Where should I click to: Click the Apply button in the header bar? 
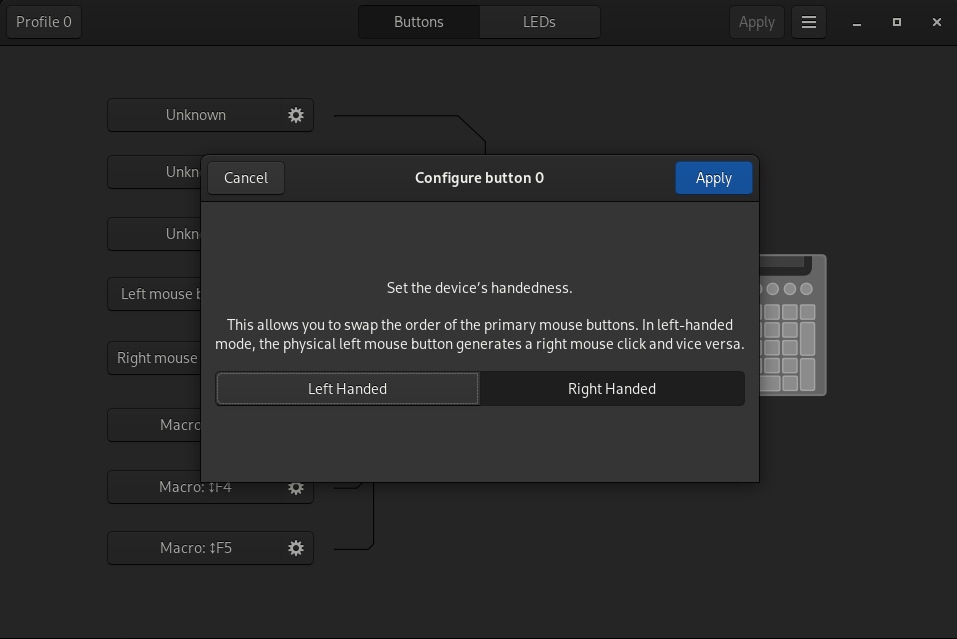(x=756, y=21)
